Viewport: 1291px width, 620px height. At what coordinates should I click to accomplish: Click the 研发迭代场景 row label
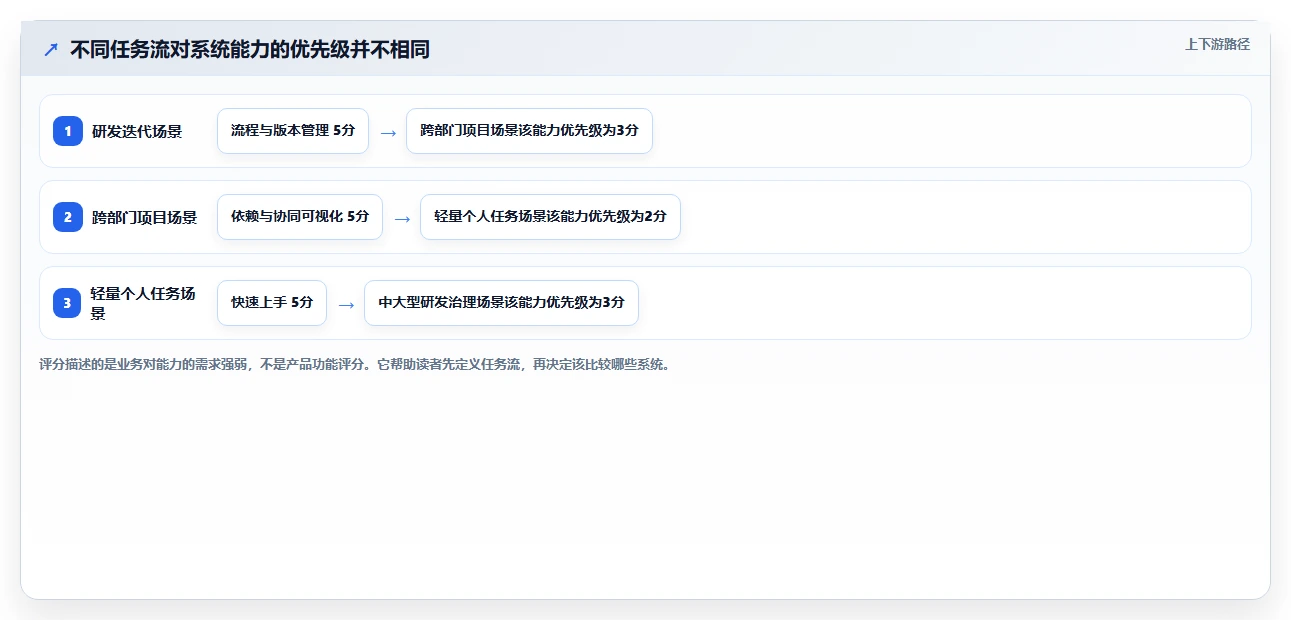coord(137,131)
